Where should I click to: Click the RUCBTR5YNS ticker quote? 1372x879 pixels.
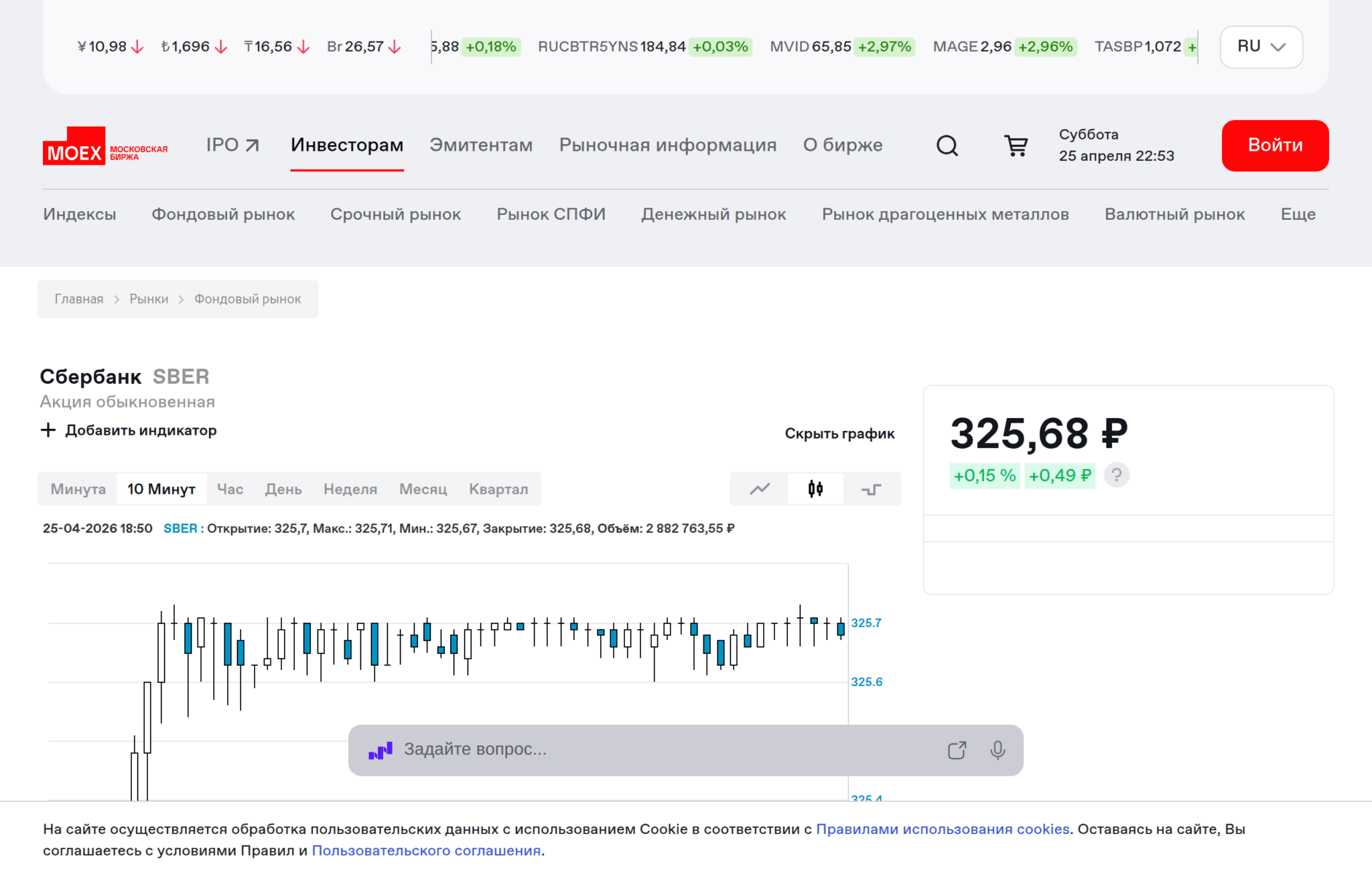pyautogui.click(x=644, y=47)
